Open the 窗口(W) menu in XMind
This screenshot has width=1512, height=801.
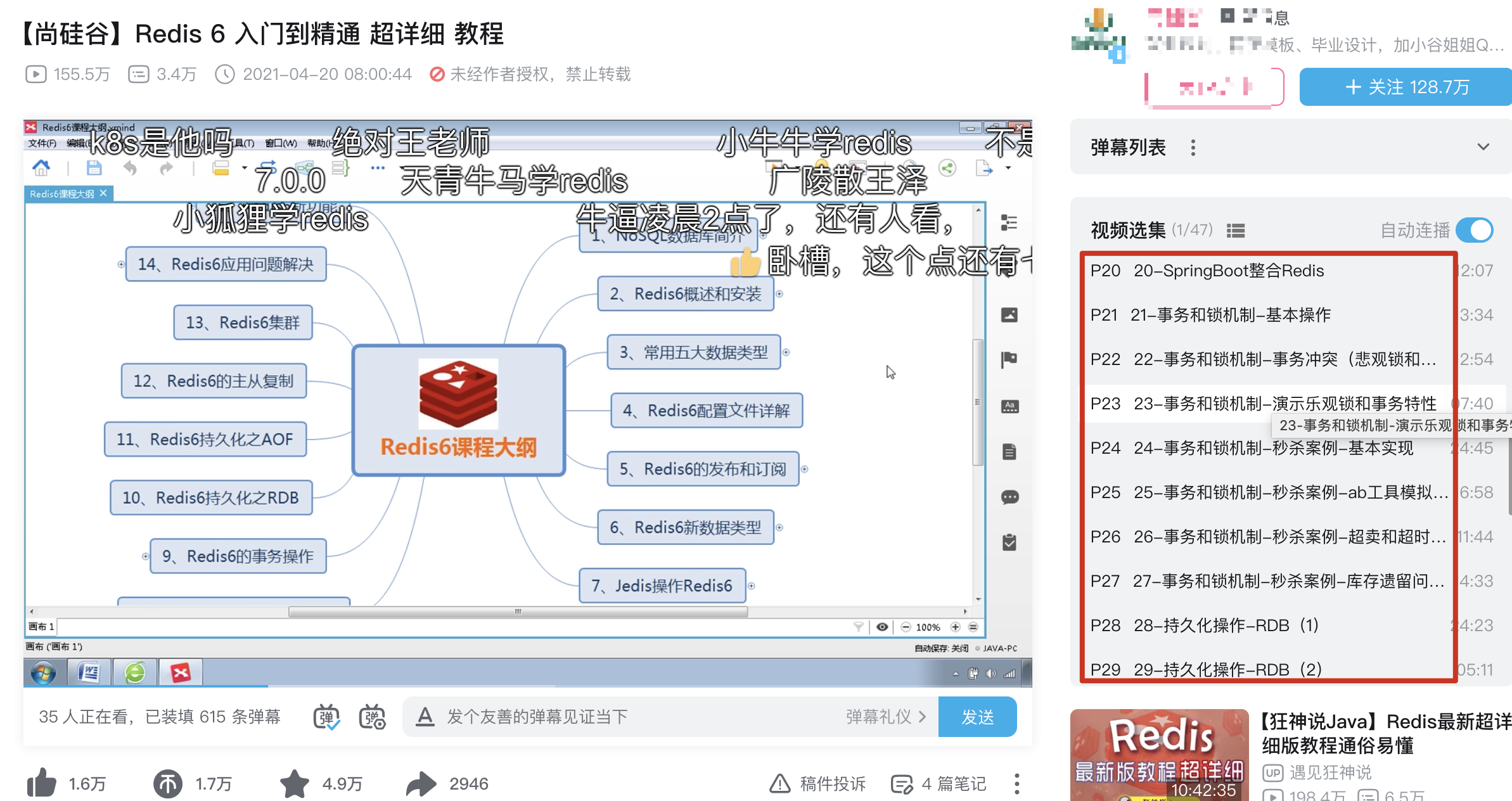tap(280, 143)
